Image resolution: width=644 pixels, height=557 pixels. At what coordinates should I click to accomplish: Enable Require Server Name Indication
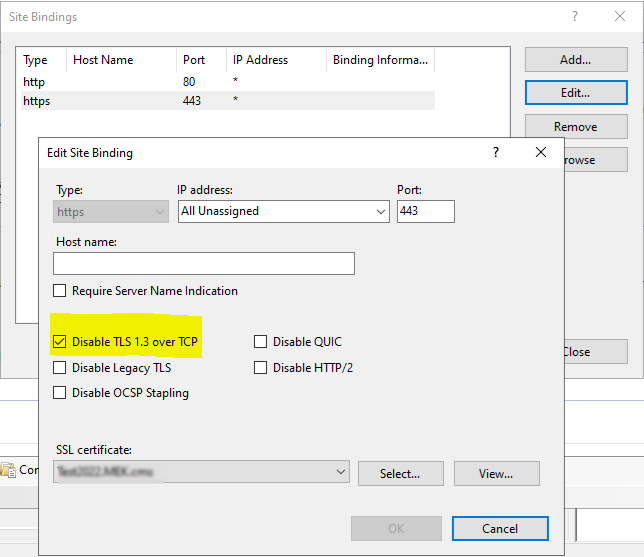tap(60, 291)
